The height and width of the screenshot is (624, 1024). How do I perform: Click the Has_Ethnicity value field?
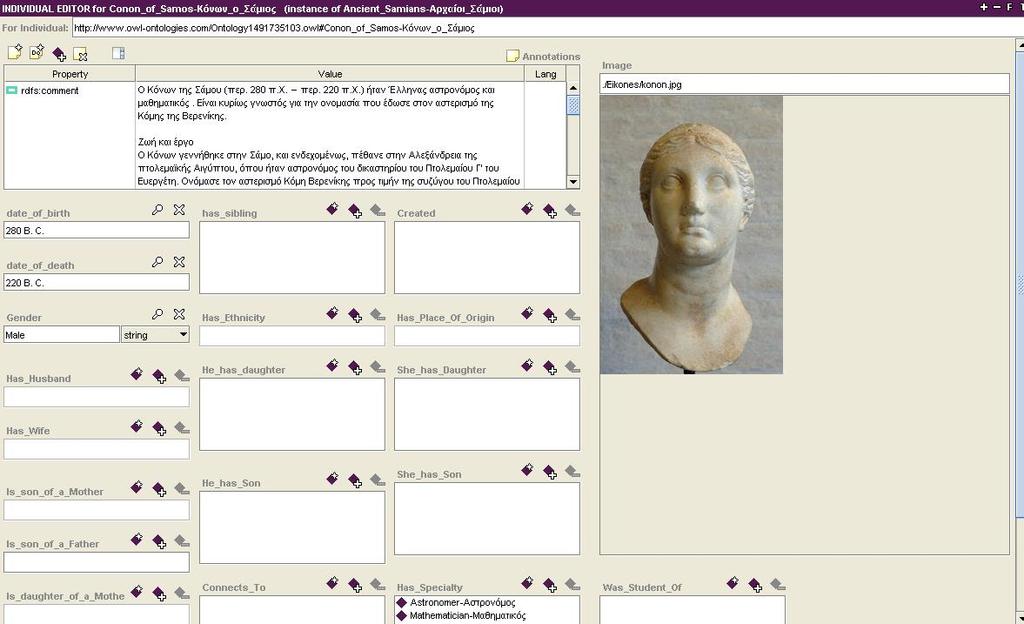pyautogui.click(x=292, y=335)
